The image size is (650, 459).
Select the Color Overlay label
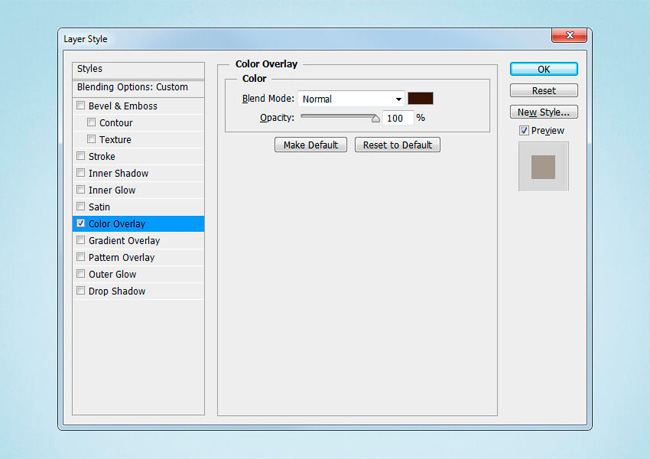tap(117, 224)
